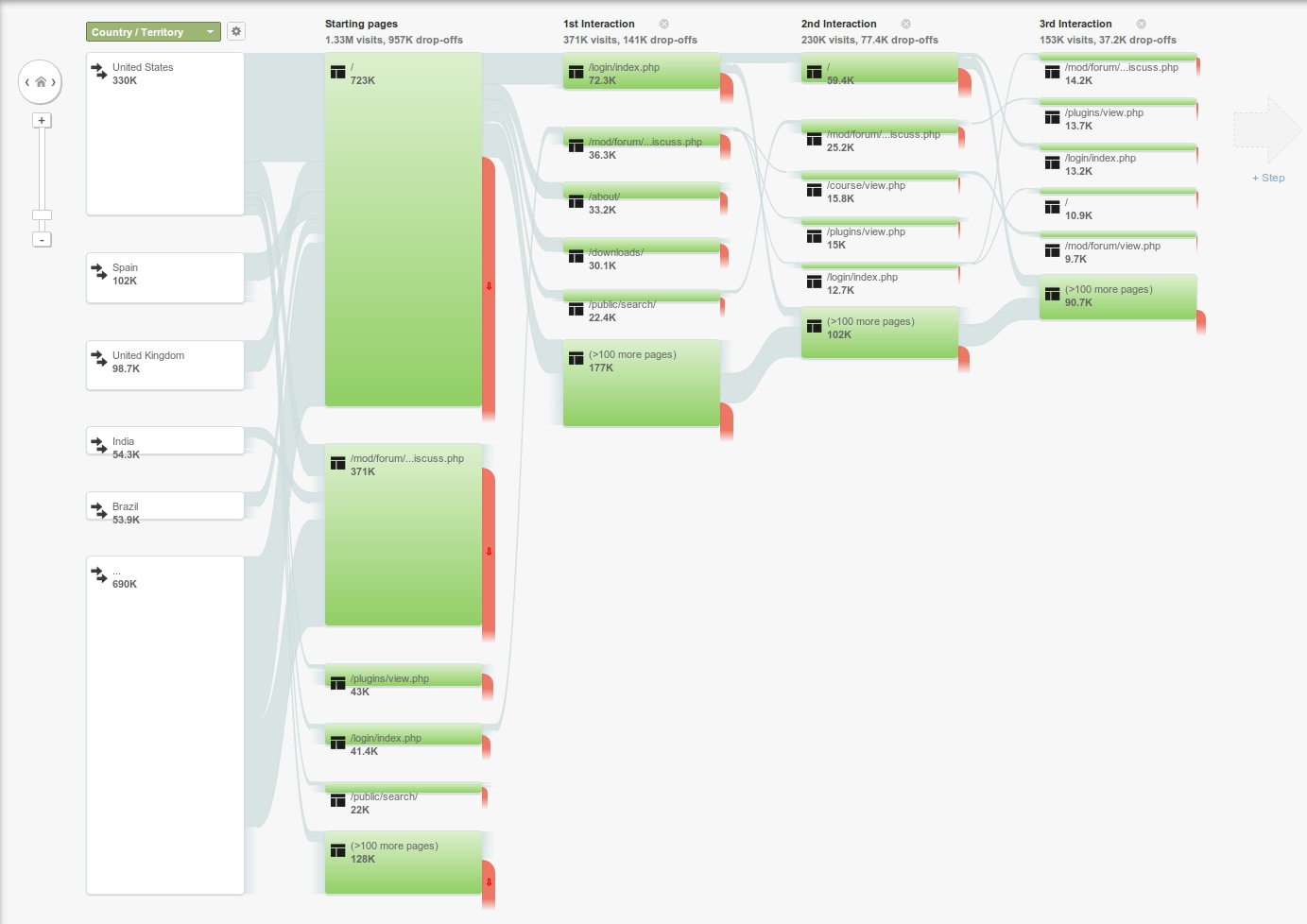The image size is (1307, 924).
Task: Zoom out with the minus button
Action: tap(42, 240)
